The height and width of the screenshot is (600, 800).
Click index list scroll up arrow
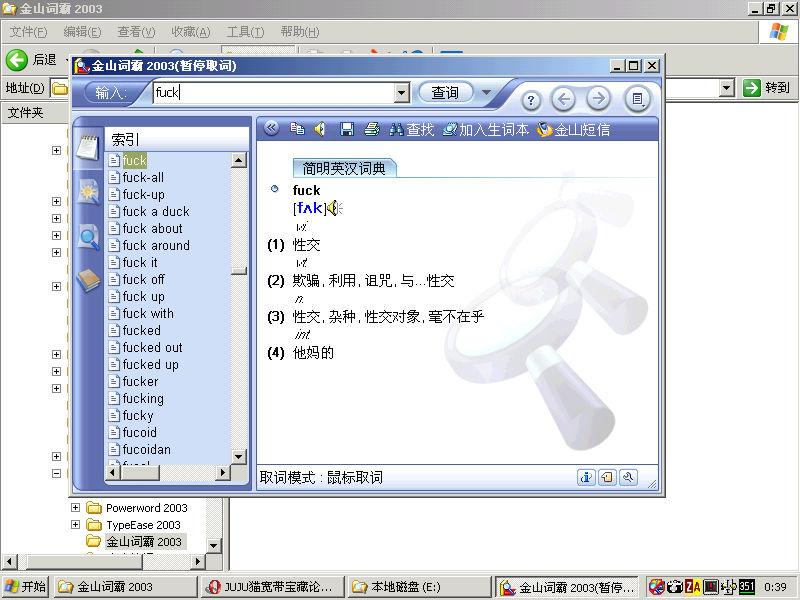pyautogui.click(x=238, y=160)
